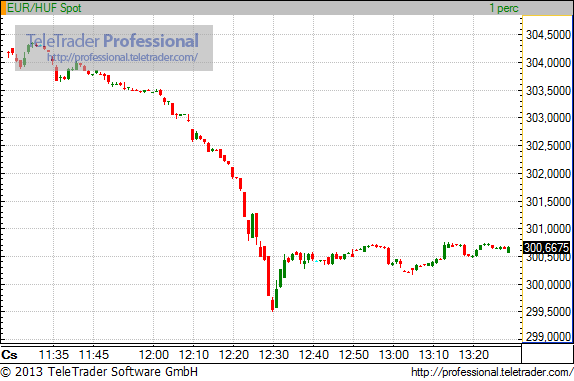Click the 302,0000 price axis label
The height and width of the screenshot is (381, 574).
[x=548, y=173]
